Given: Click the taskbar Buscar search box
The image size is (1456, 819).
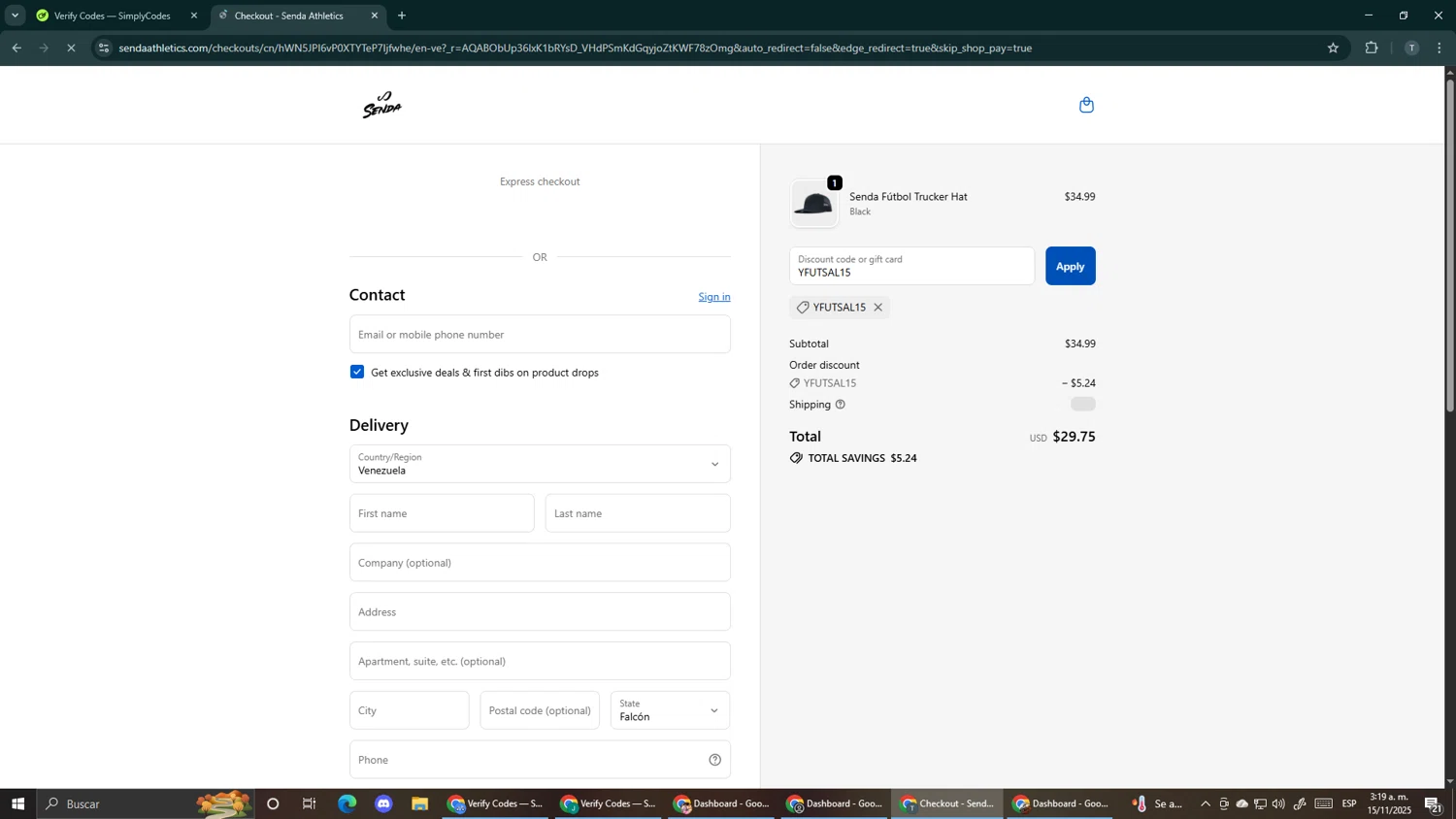Looking at the screenshot, I should [146, 803].
